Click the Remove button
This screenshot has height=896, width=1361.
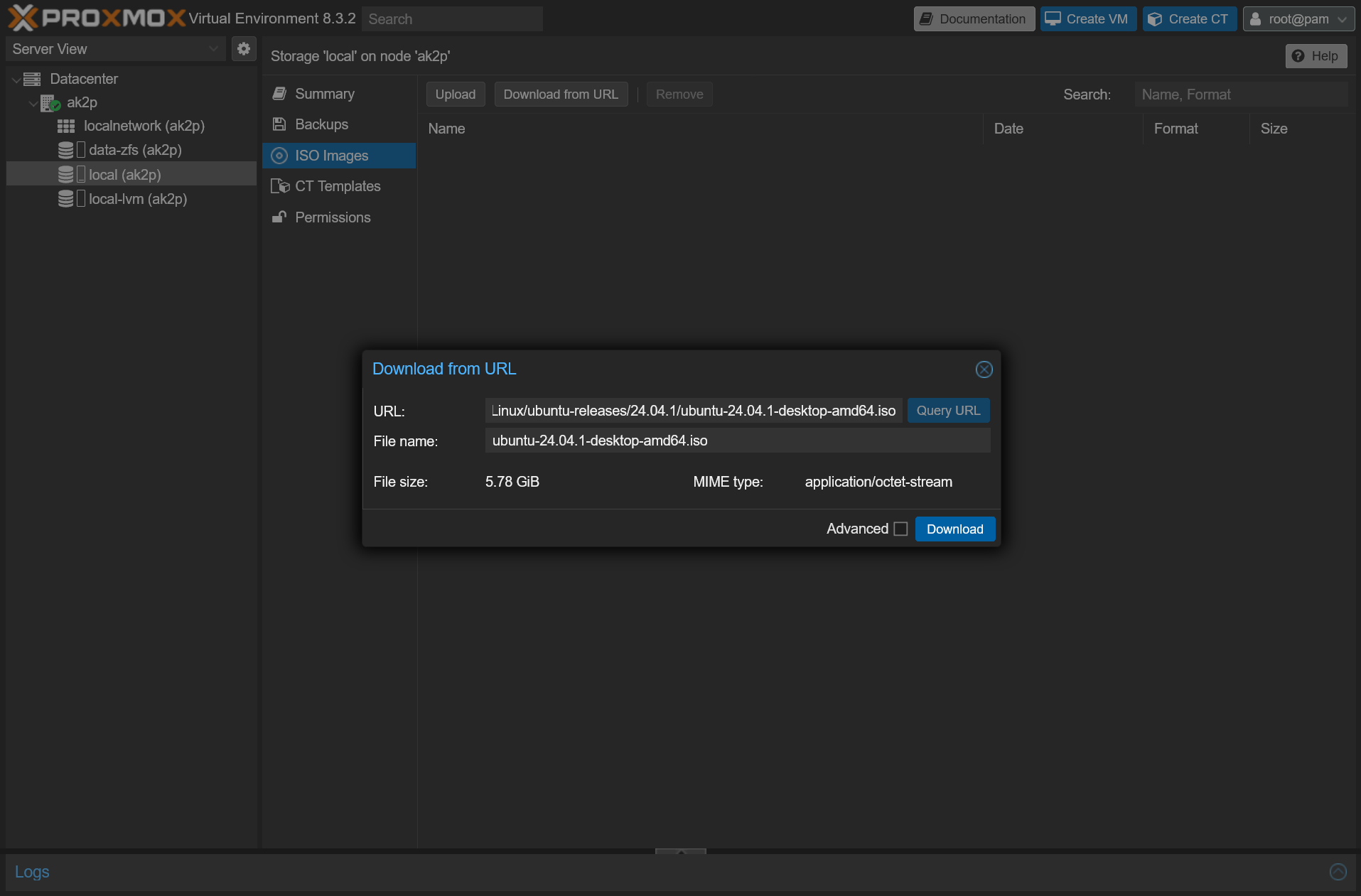[x=679, y=95]
